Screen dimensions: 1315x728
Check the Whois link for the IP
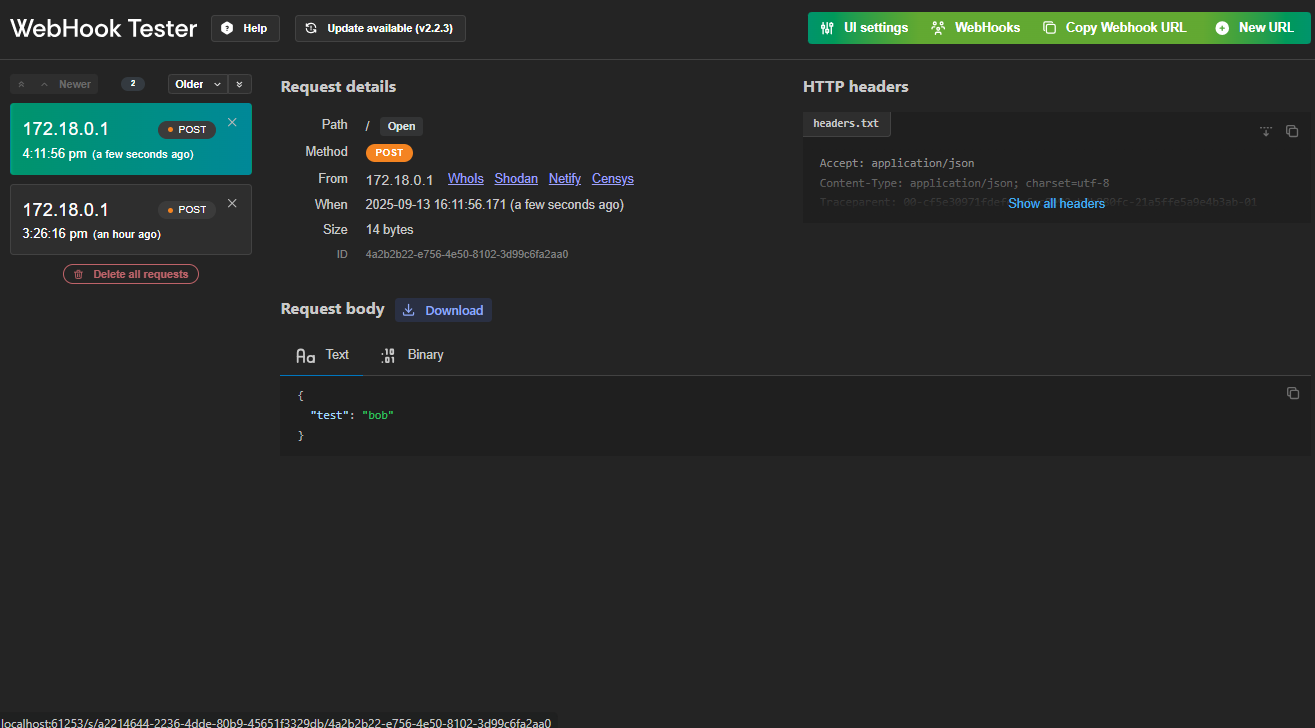click(x=465, y=178)
